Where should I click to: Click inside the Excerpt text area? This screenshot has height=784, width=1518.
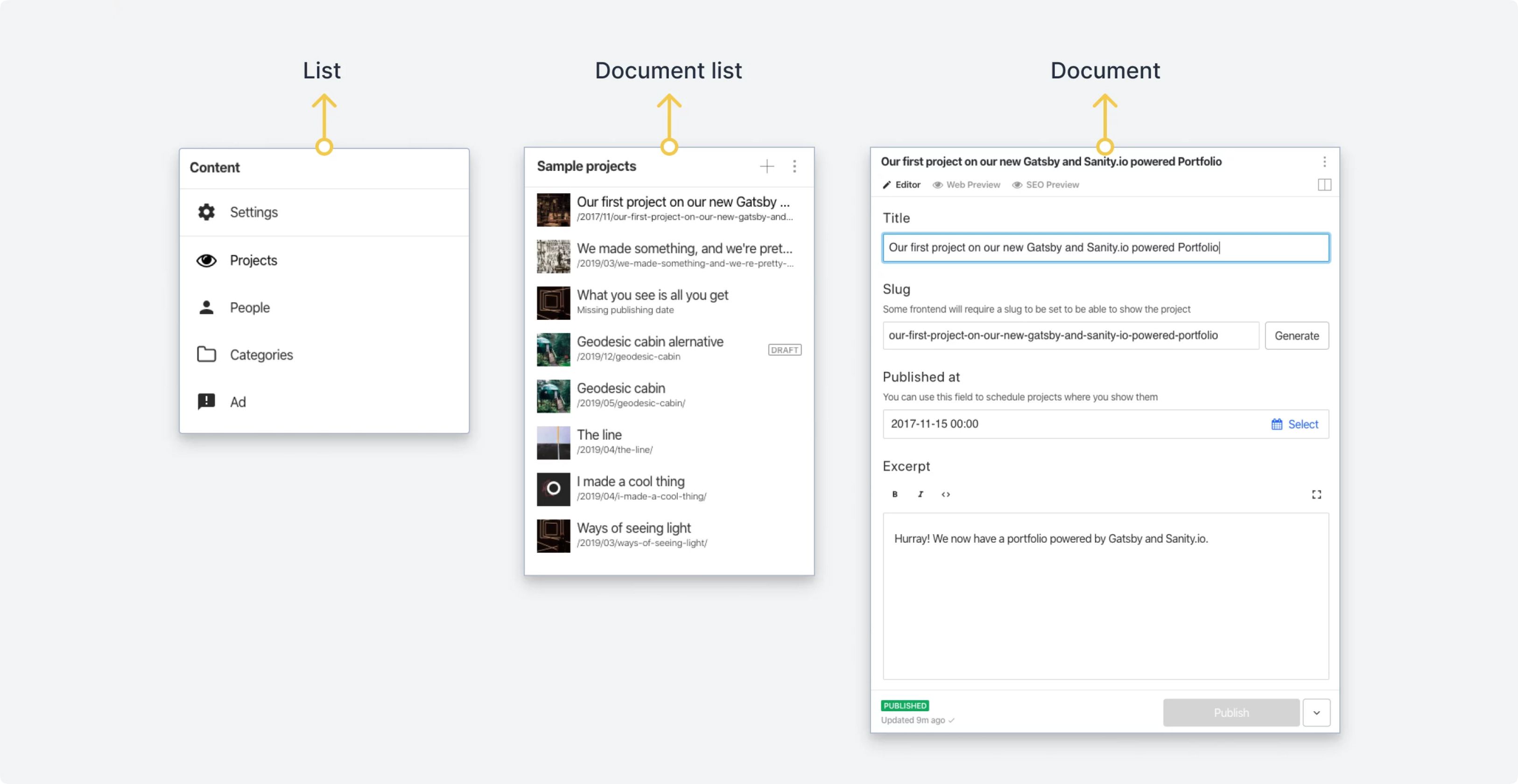point(1105,596)
